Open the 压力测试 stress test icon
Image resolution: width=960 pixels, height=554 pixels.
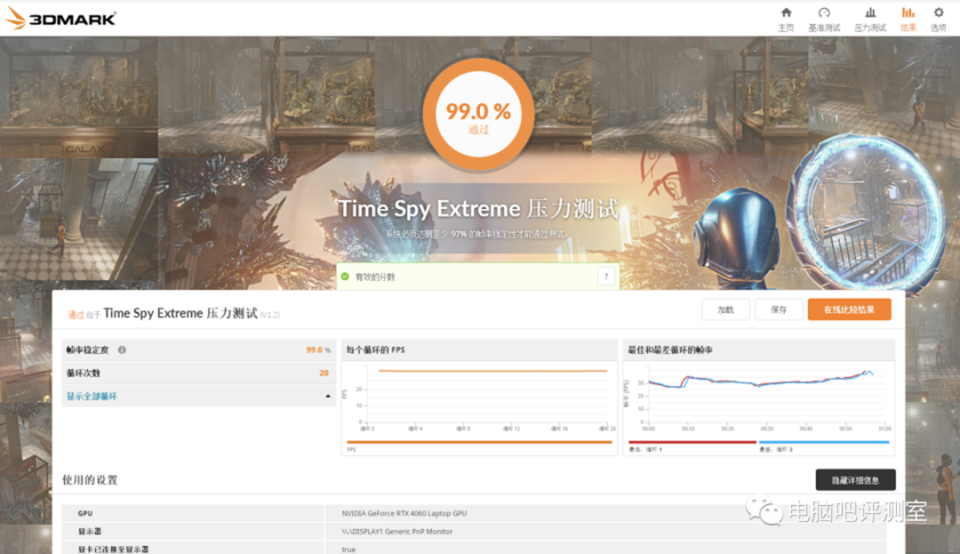point(870,12)
